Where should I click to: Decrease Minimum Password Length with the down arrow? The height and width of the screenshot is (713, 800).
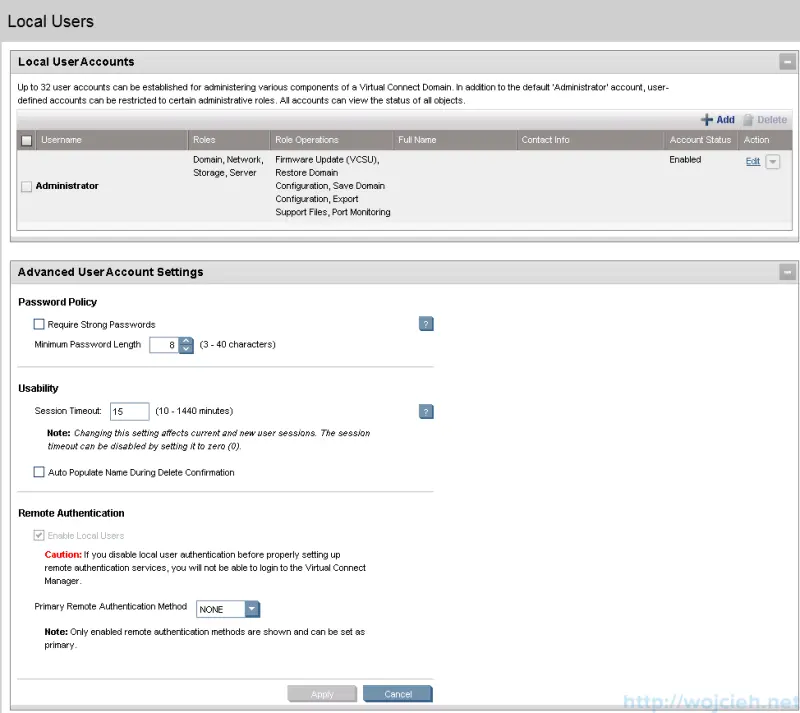[186, 349]
